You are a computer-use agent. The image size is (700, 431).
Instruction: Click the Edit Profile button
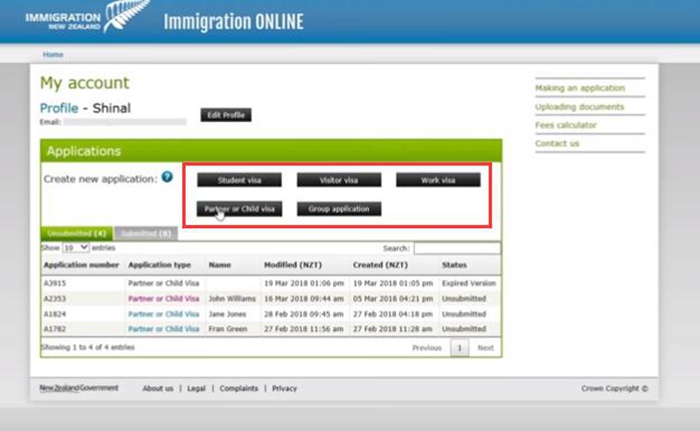[225, 115]
